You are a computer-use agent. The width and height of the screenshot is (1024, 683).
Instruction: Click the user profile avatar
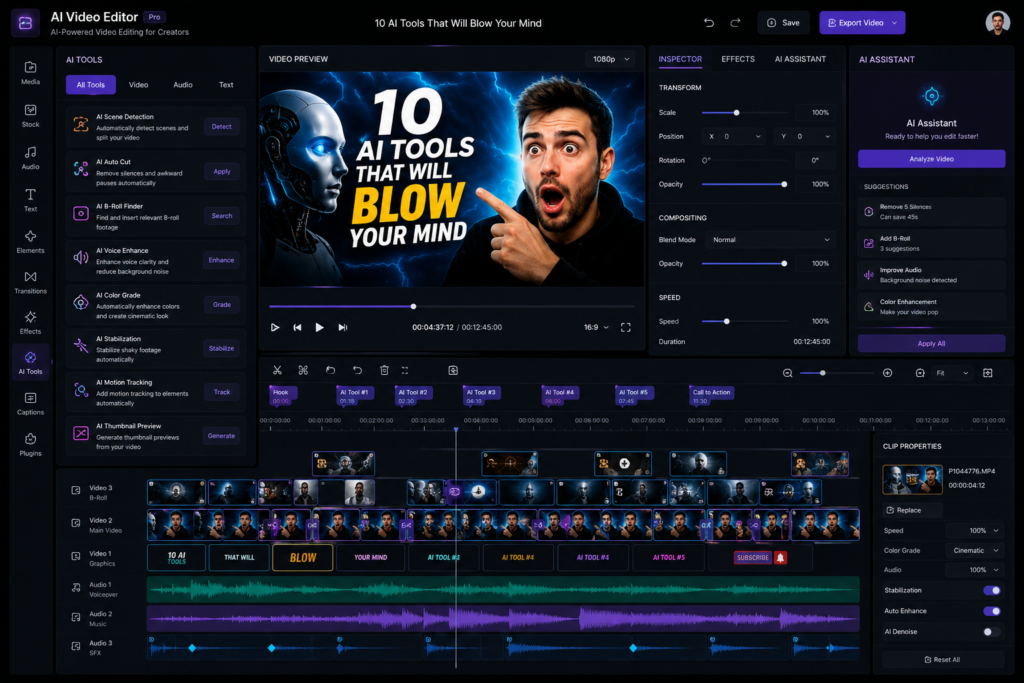pyautogui.click(x=997, y=23)
